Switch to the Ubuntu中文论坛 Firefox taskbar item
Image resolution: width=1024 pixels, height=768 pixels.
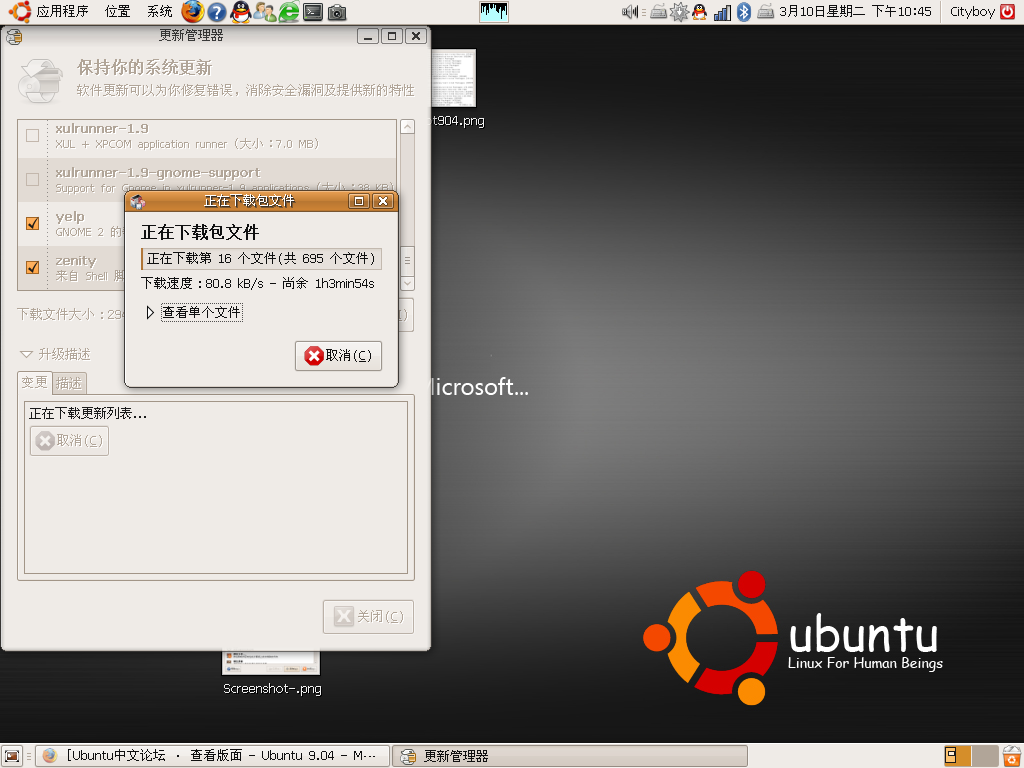click(213, 756)
